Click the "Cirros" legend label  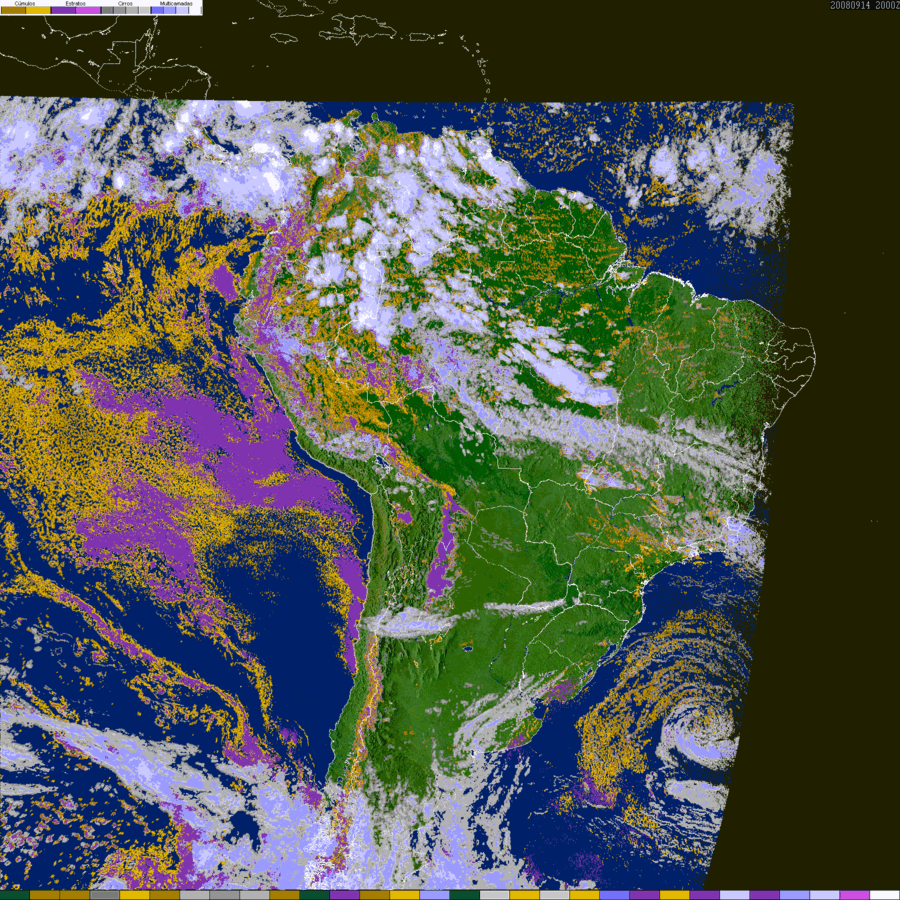pyautogui.click(x=125, y=3)
